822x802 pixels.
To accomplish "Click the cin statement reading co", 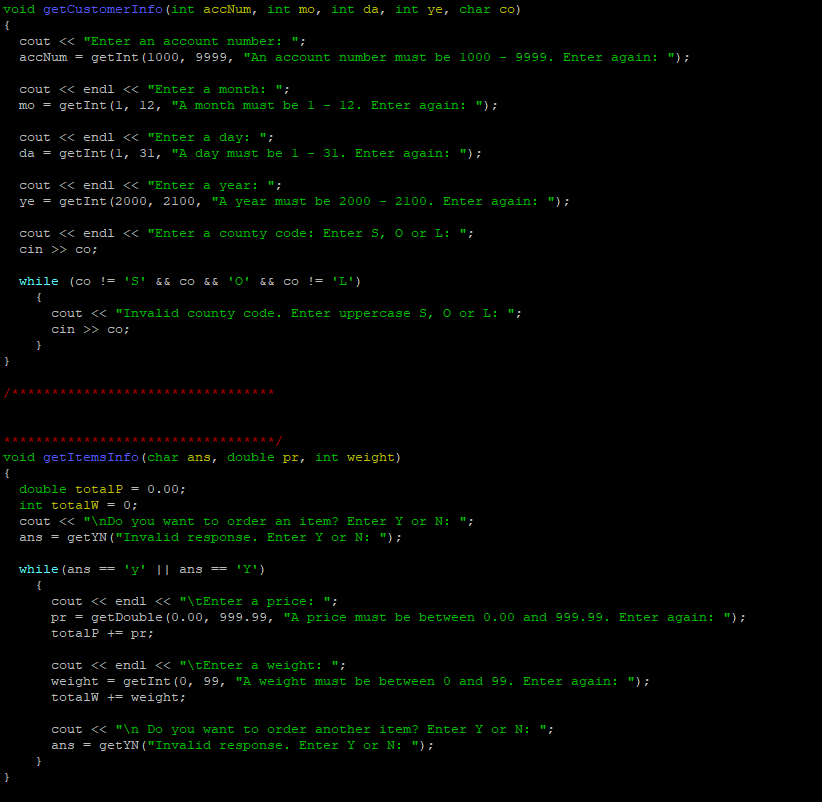I will pyautogui.click(x=58, y=249).
